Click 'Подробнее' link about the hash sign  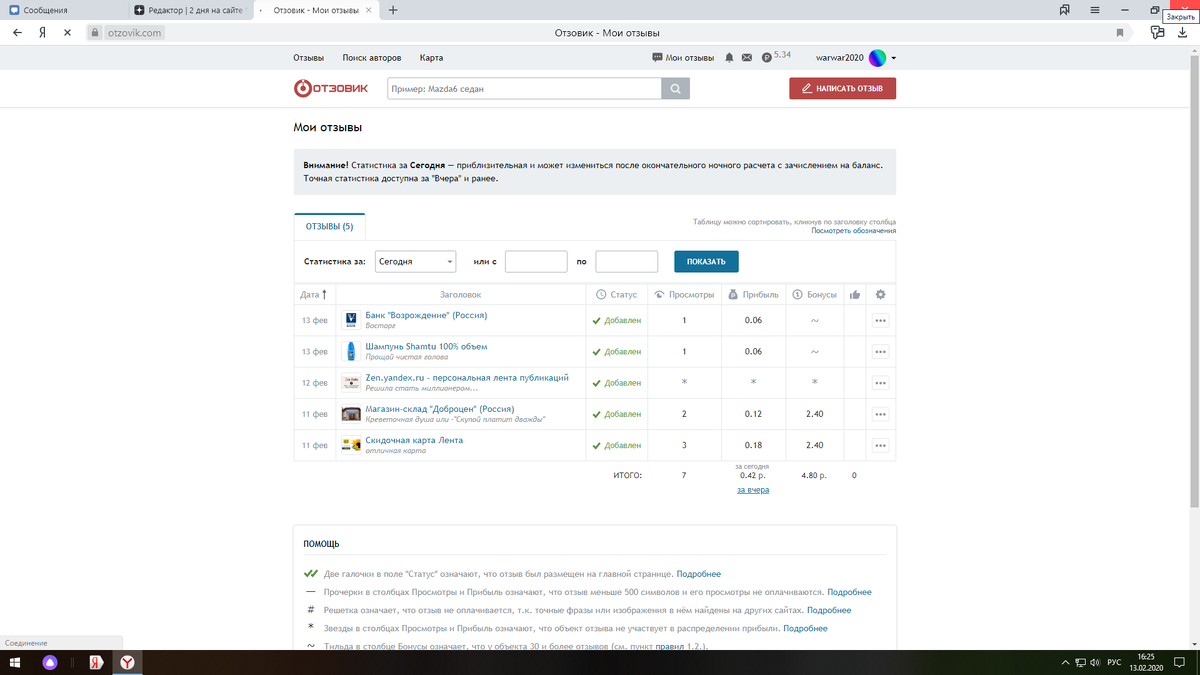pyautogui.click(x=829, y=610)
